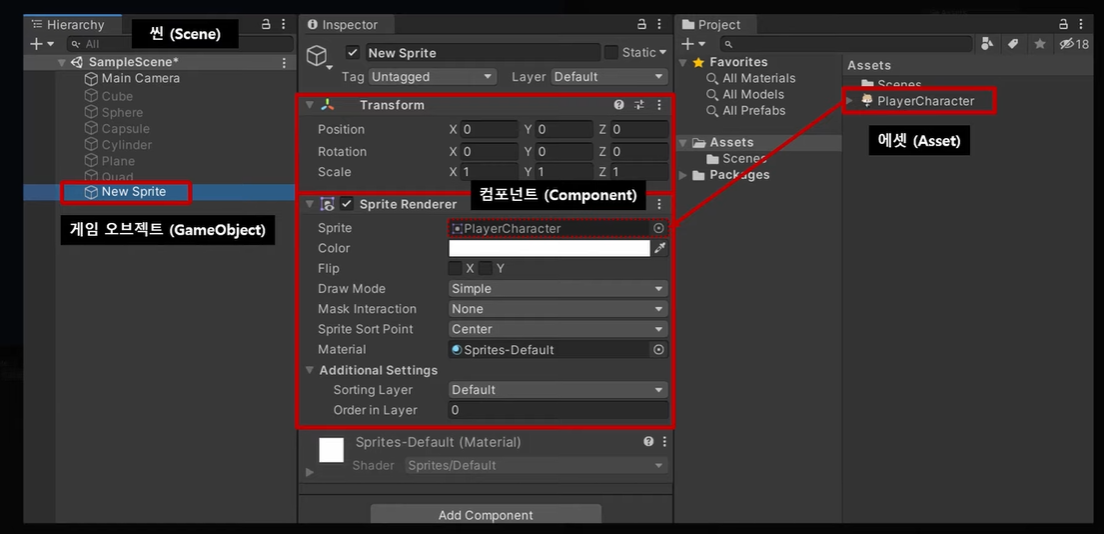Viewport: 1104px width, 534px height.
Task: Open Sprites-Default material kebab menu
Action: 664,442
